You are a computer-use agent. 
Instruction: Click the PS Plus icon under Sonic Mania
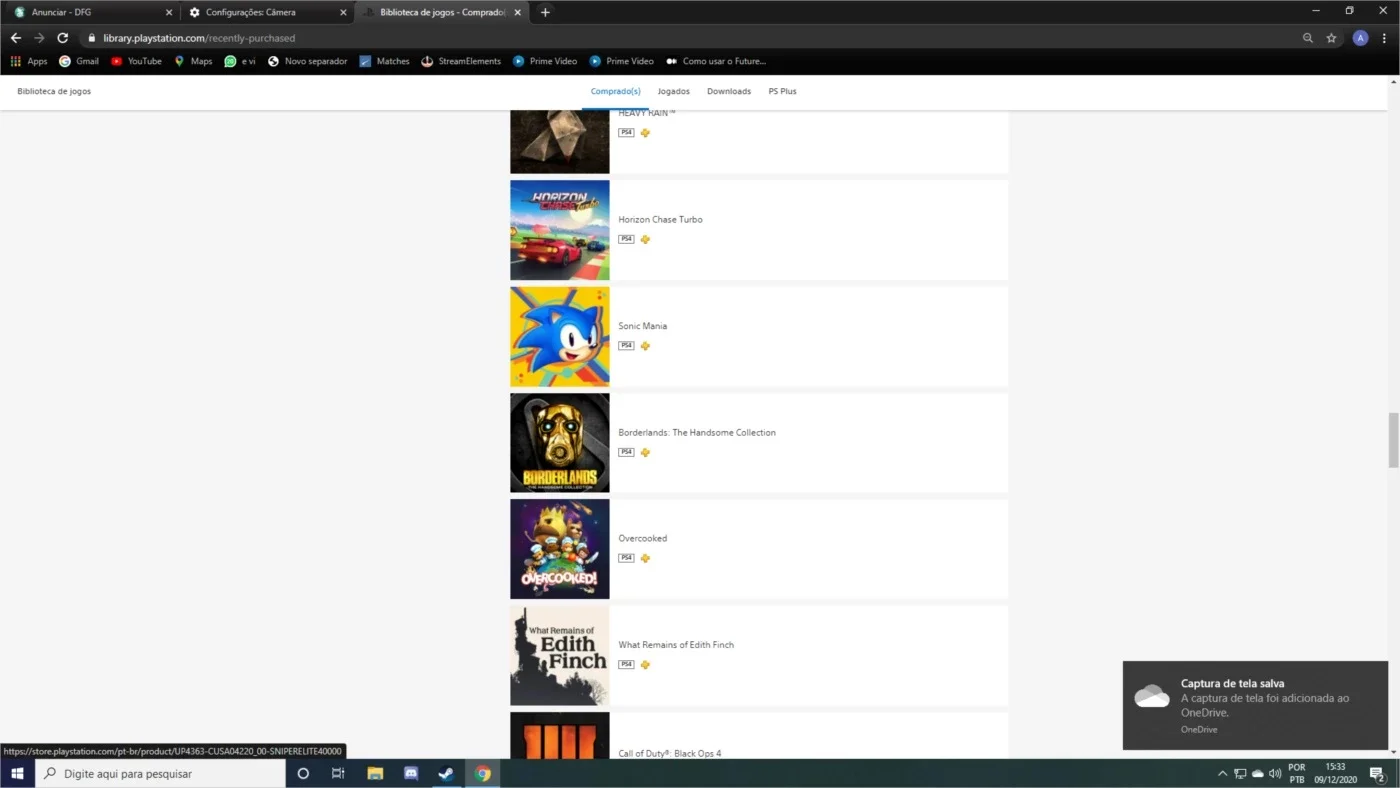pyautogui.click(x=645, y=346)
